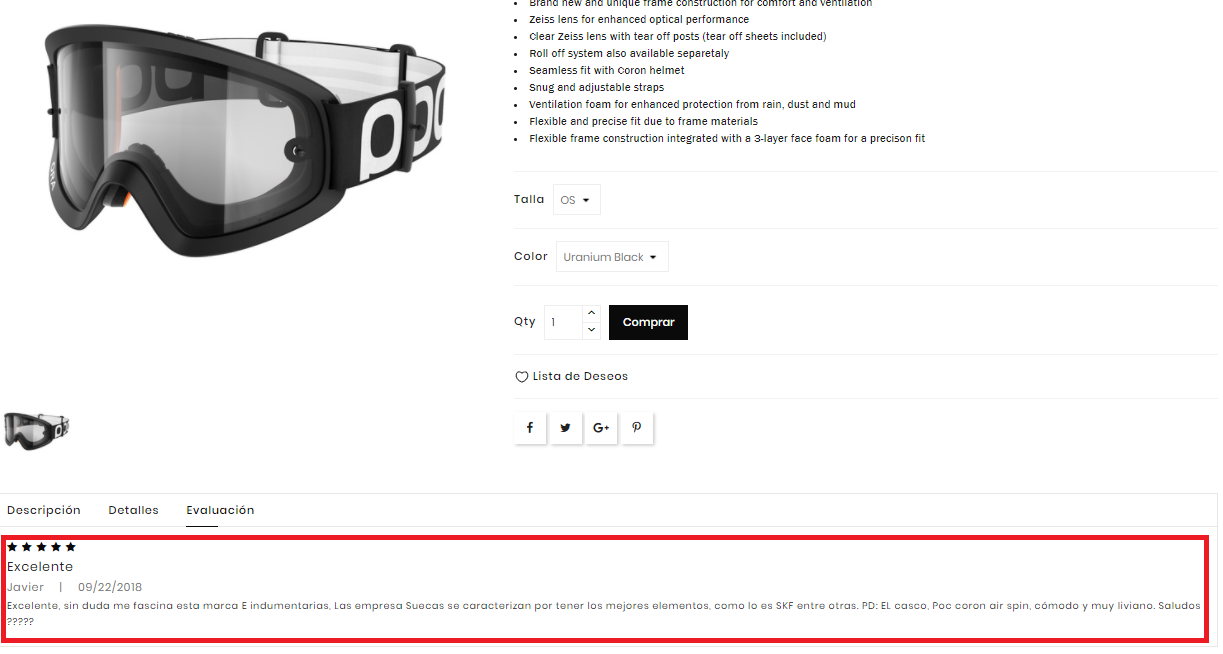The width and height of the screenshot is (1223, 654).
Task: Switch to the Descripción tab
Action: (x=44, y=510)
